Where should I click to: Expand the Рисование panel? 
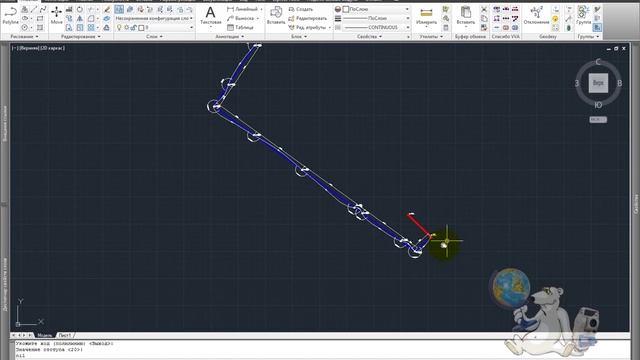pos(24,37)
